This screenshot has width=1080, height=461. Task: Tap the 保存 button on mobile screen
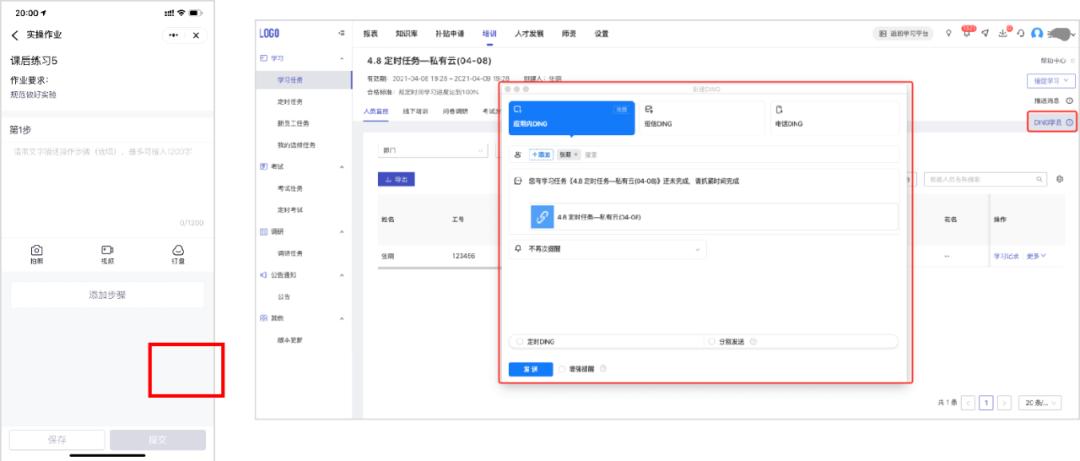[57, 440]
